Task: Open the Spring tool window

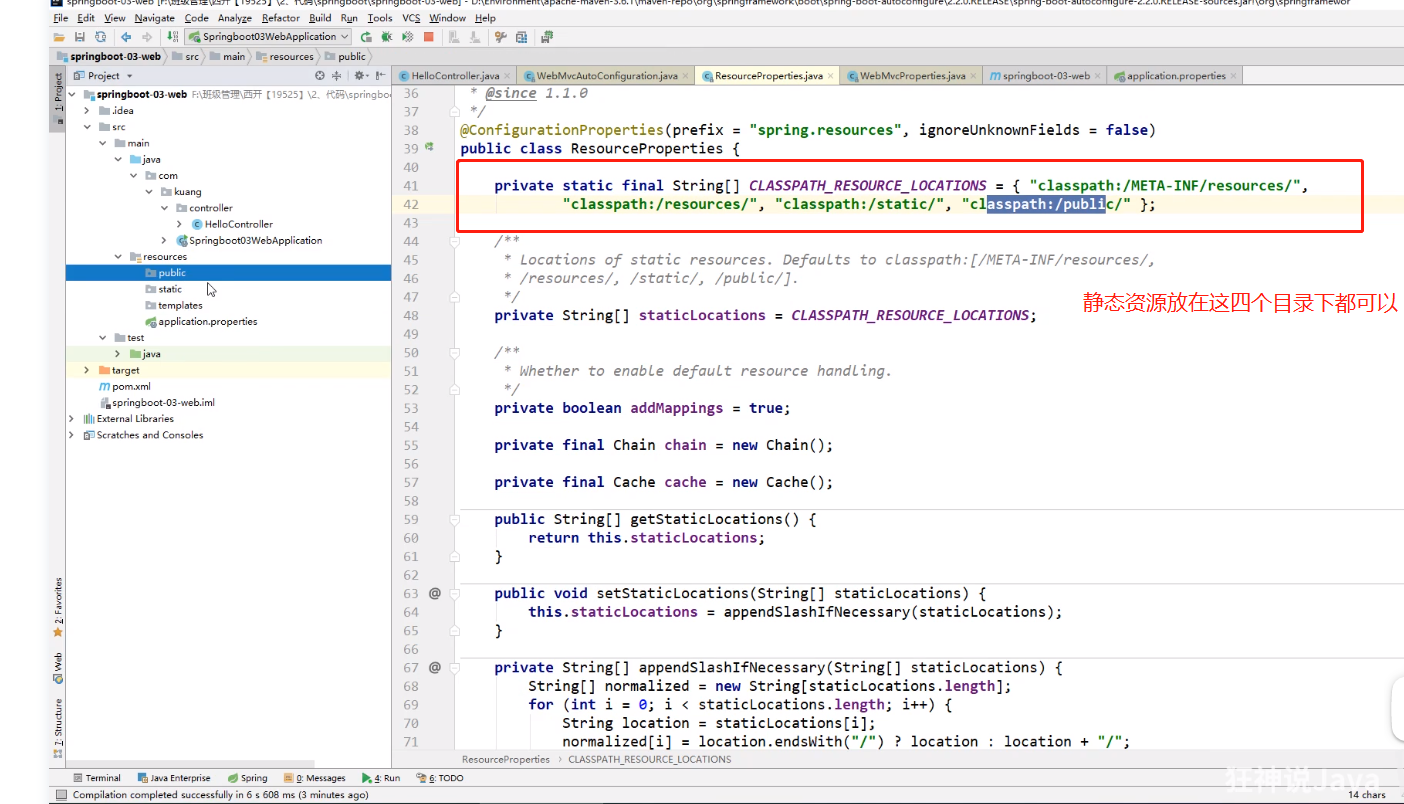Action: (248, 777)
